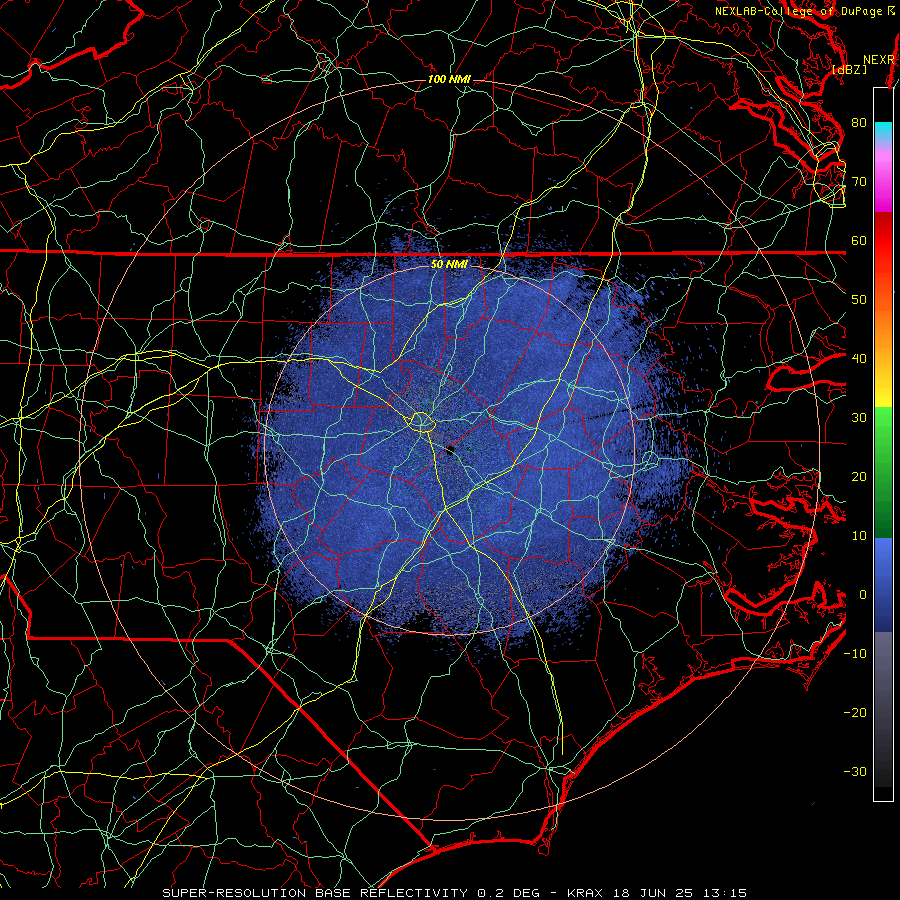Screen dimensions: 900x900
Task: Click the 50 value on color scale
Action: 859,300
